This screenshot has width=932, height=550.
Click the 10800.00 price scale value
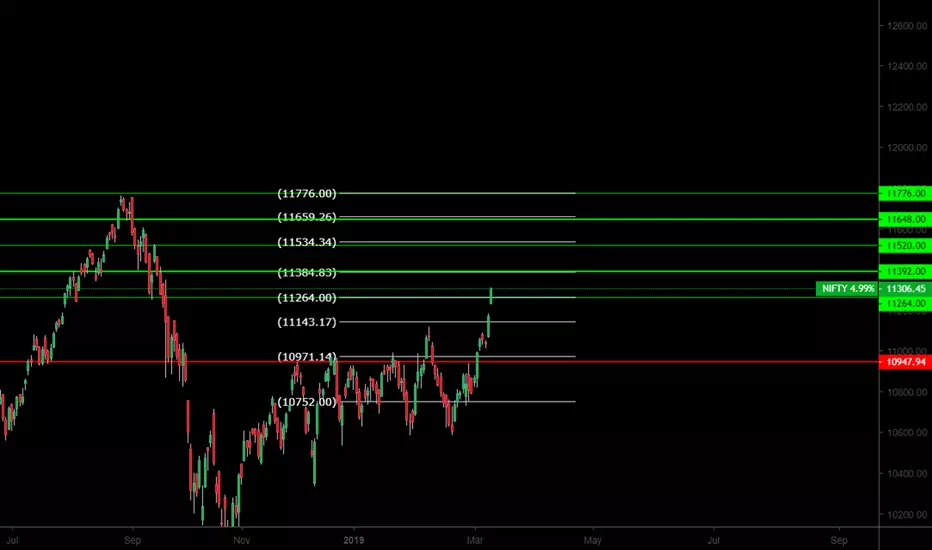(x=906, y=392)
